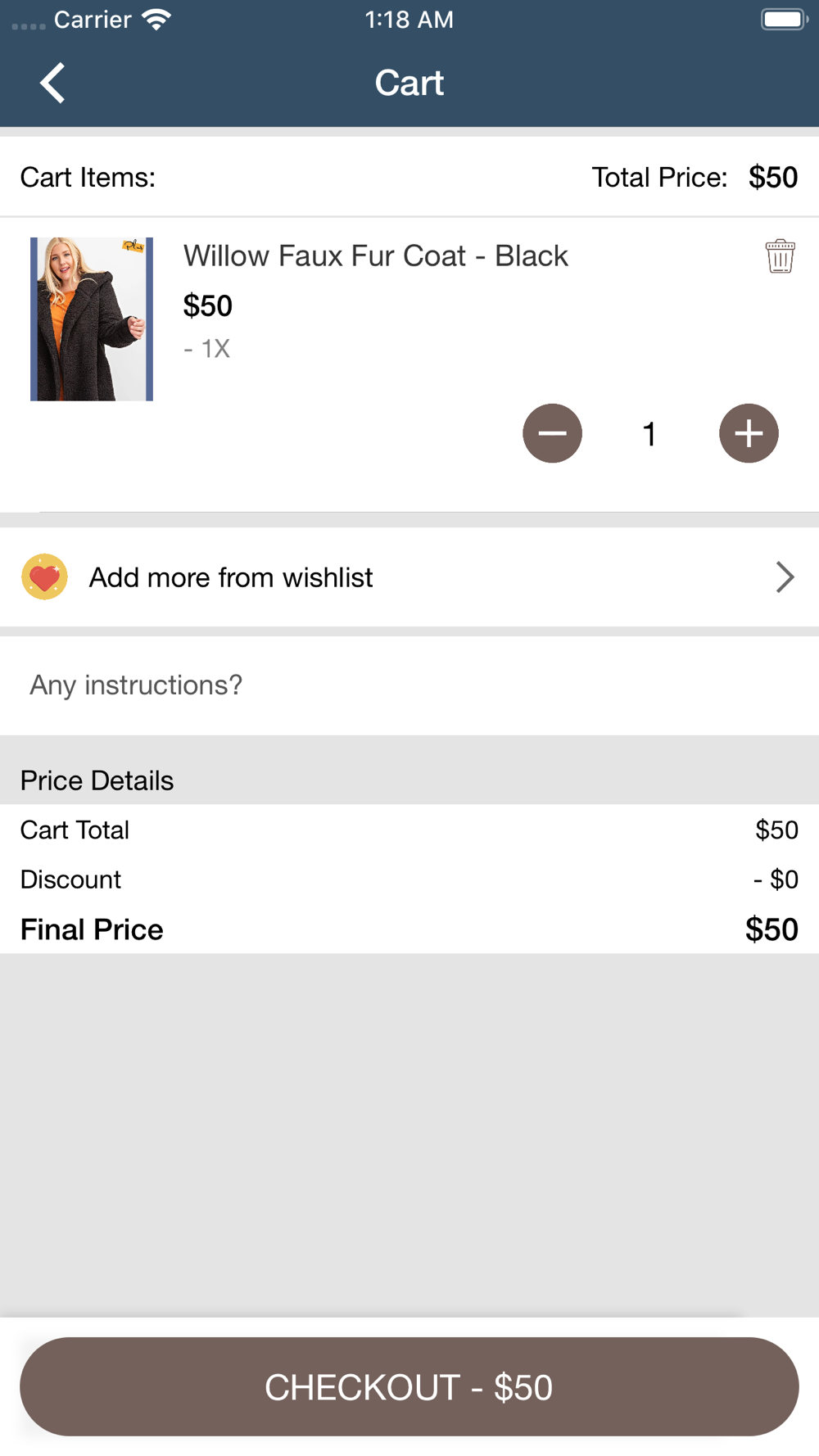Tap the CHECKOUT - $50 button
The width and height of the screenshot is (819, 1456).
coord(409,1386)
